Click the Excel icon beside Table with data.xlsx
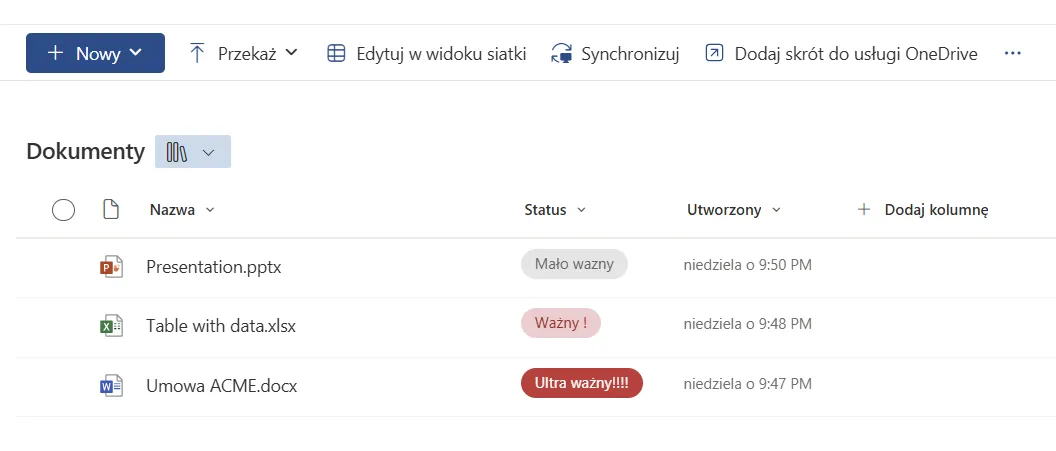 pyautogui.click(x=111, y=326)
